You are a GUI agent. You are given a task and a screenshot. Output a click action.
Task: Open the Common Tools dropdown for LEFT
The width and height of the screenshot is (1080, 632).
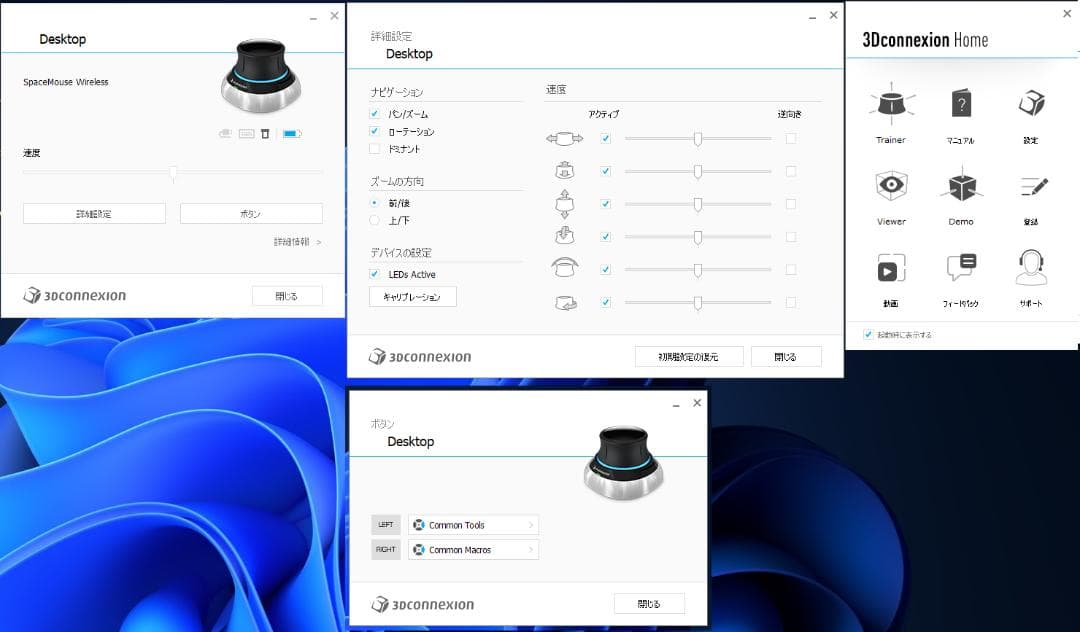pos(472,524)
